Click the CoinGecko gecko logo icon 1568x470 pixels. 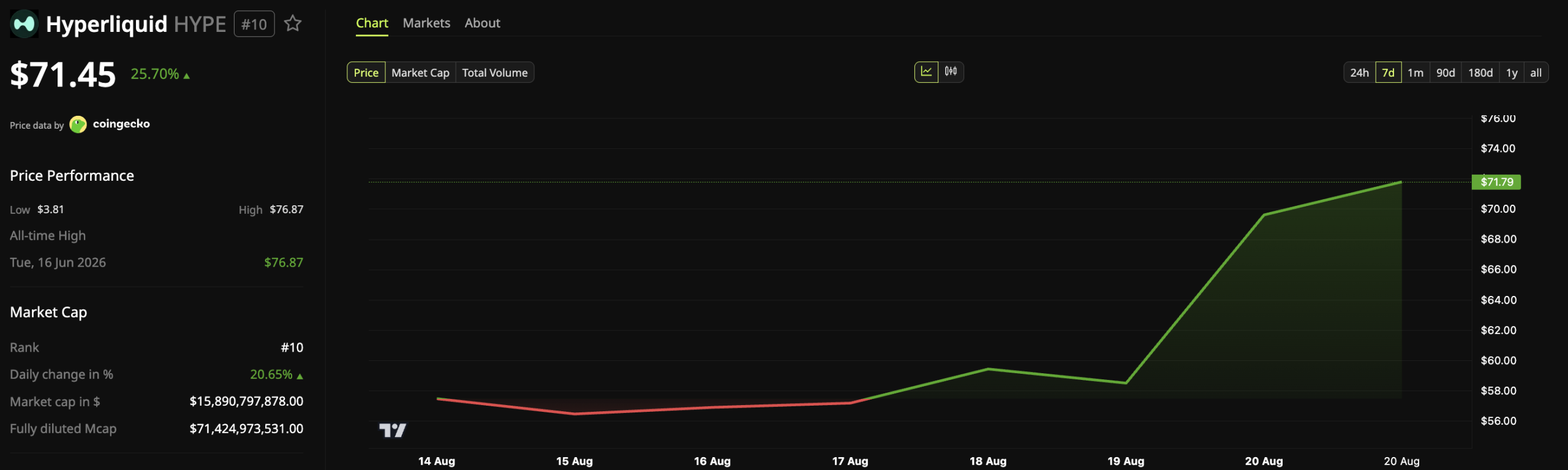(78, 124)
